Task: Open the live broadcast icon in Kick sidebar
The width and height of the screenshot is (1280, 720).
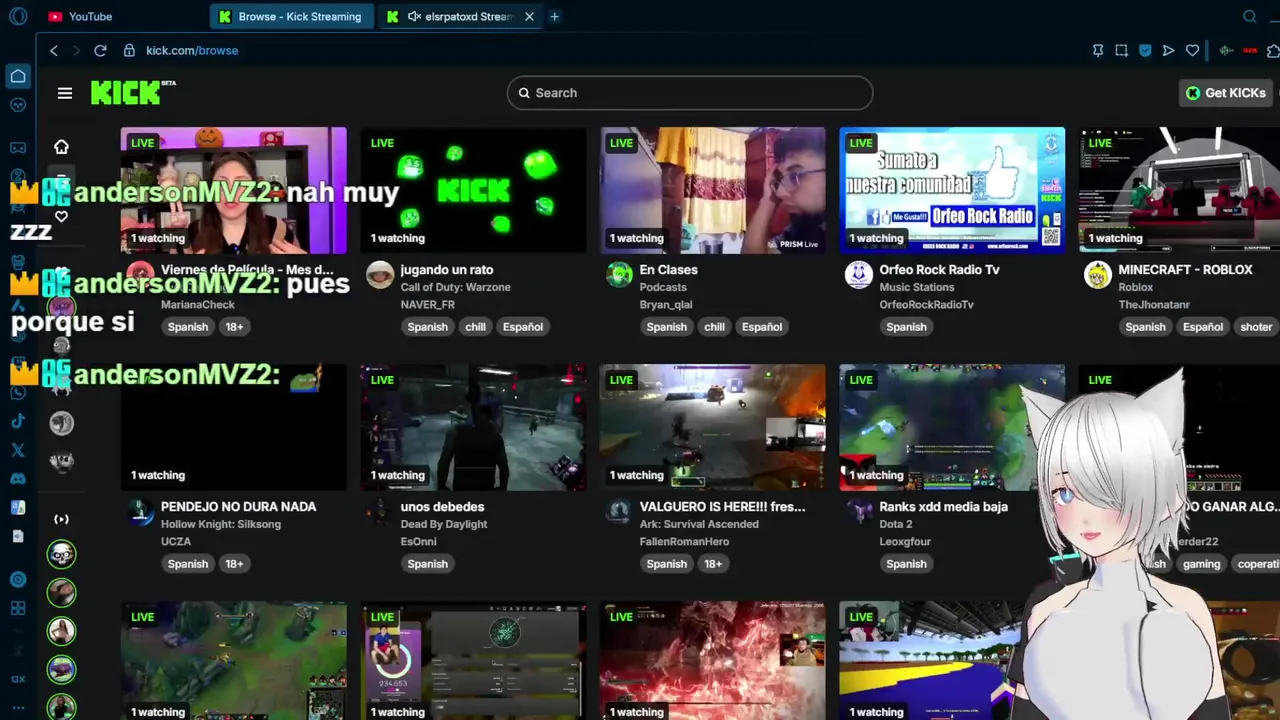Action: pyautogui.click(x=61, y=519)
